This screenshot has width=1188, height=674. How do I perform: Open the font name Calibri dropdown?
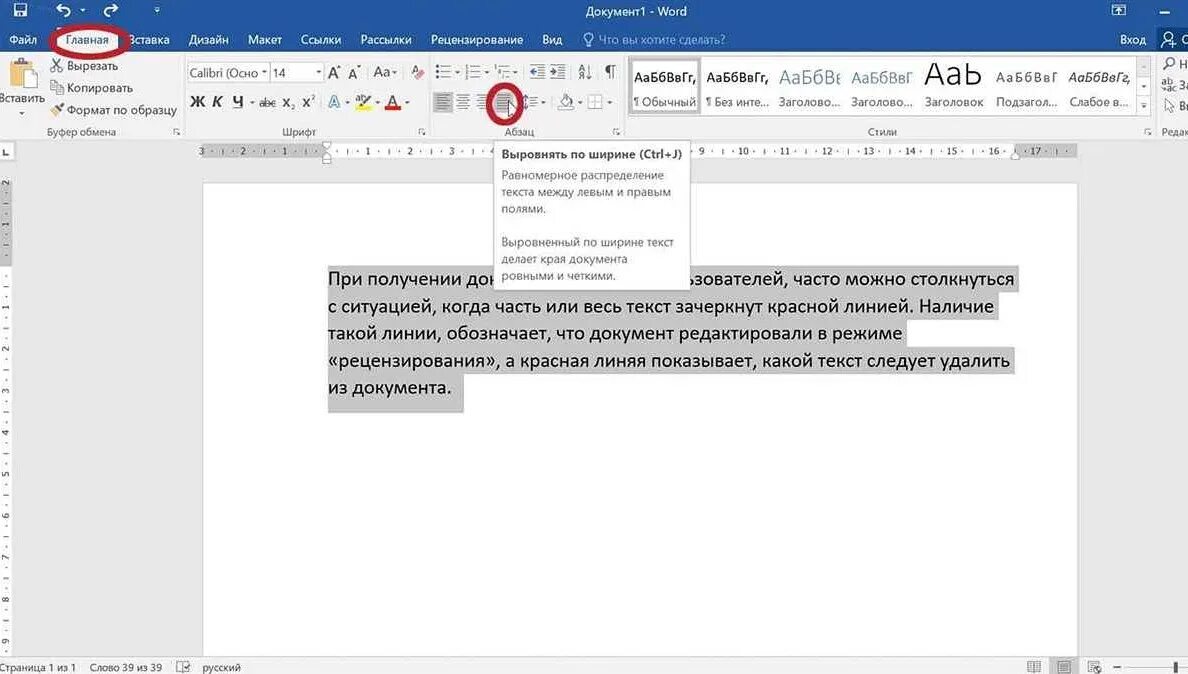point(264,73)
